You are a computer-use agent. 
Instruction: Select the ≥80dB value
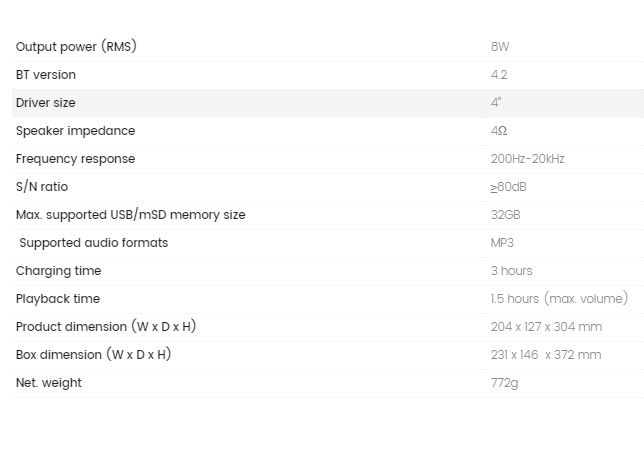(508, 187)
